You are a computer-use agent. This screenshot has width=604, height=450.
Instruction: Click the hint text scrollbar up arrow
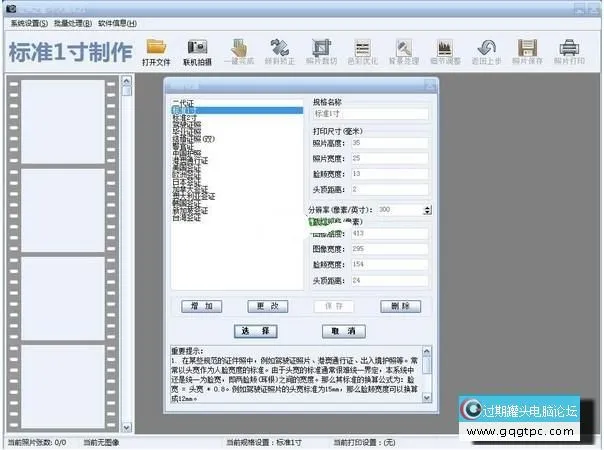427,351
